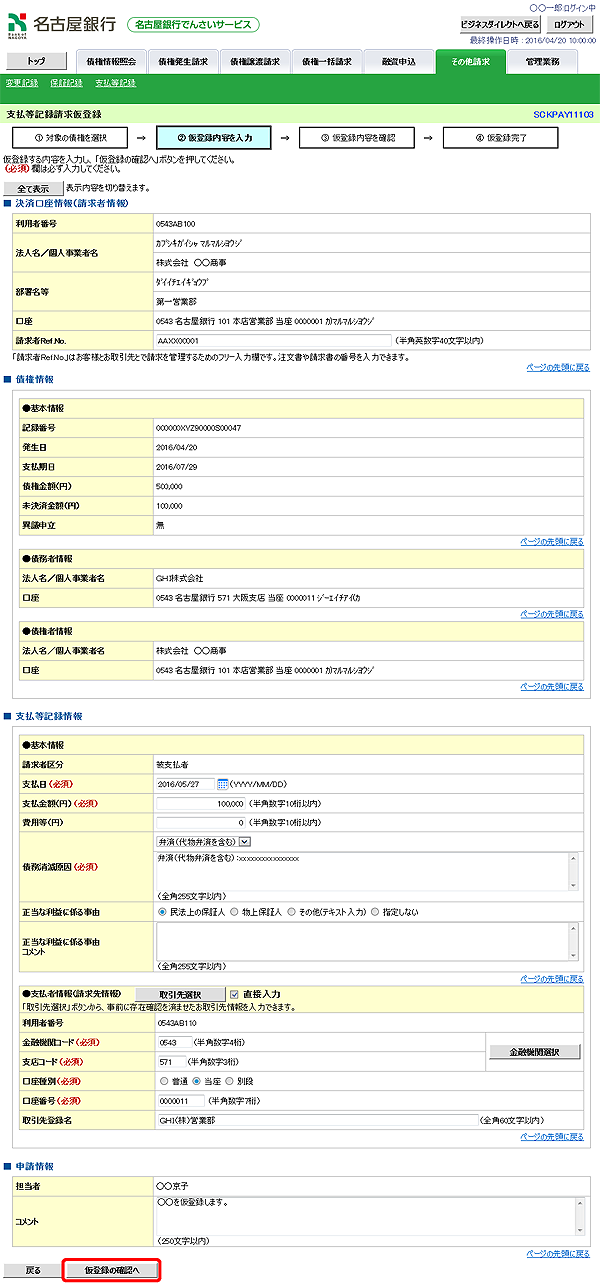Open 支払等記録 submenu link
600x1286 pixels.
[x=116, y=83]
